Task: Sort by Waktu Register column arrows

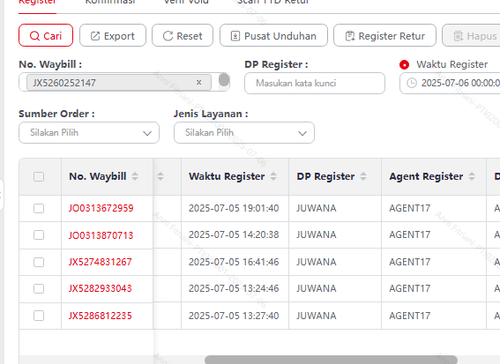Action: tap(273, 176)
